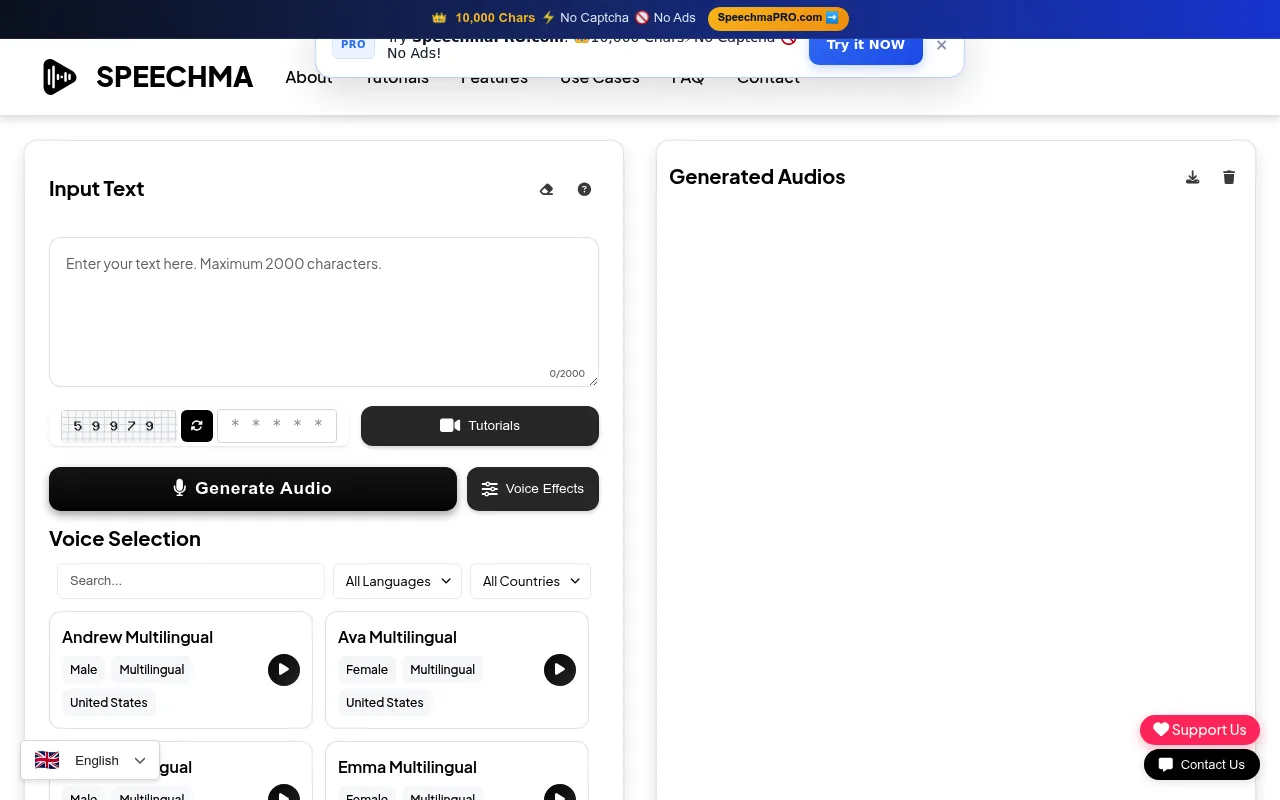The width and height of the screenshot is (1280, 800).
Task: Click the PRO badge in the popup
Action: point(353,45)
